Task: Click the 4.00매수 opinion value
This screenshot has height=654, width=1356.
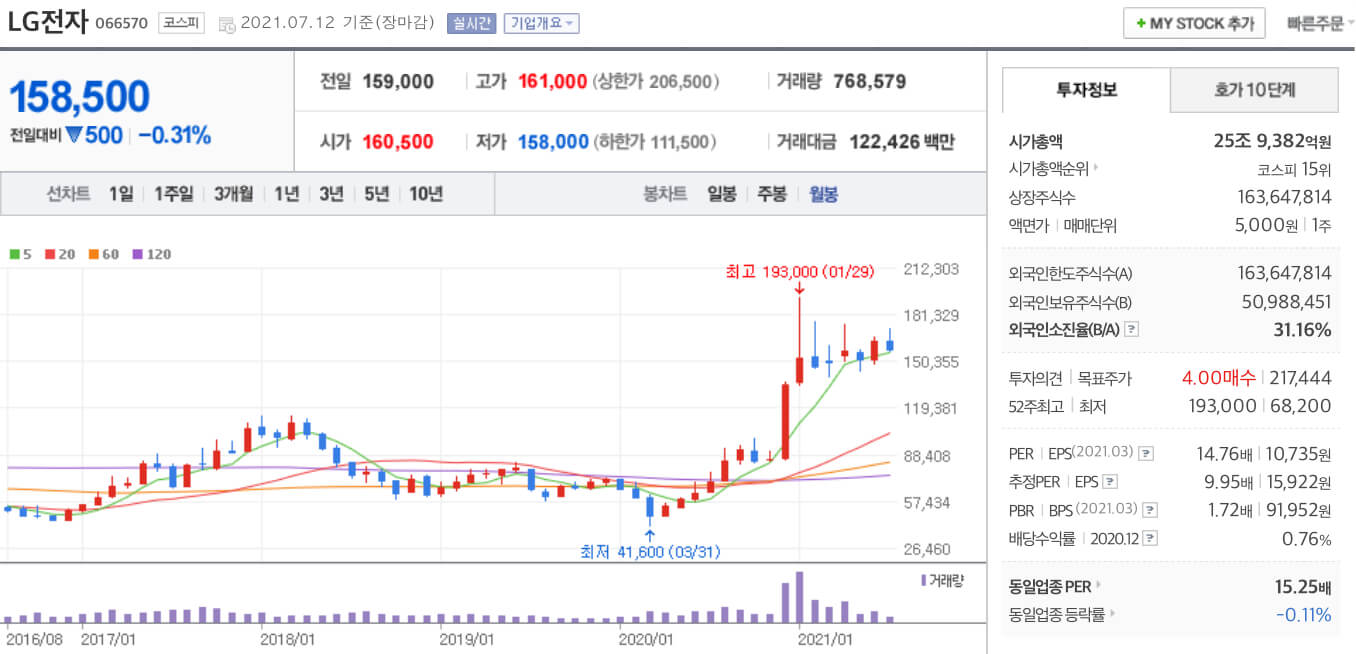Action: click(x=1217, y=378)
